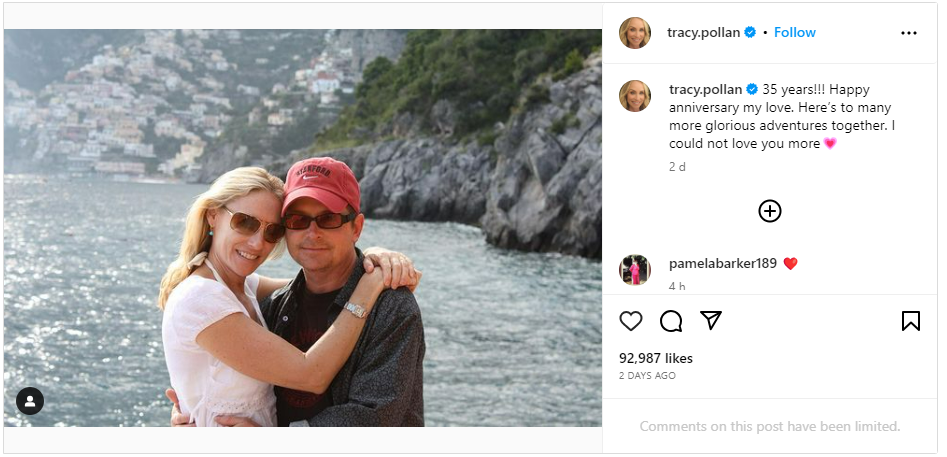Viewport: 947px width, 457px height.
Task: Open tracy.pollan username in the caption
Action: tap(705, 89)
